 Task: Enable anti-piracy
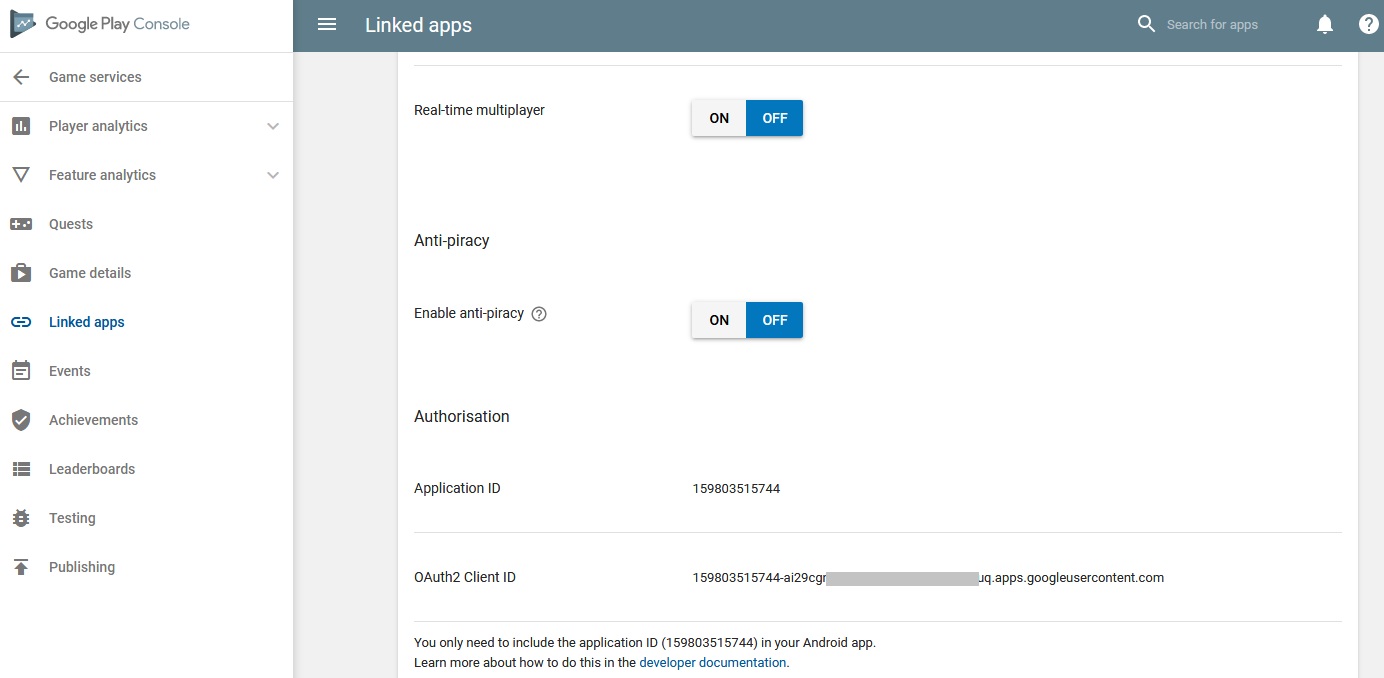(717, 319)
